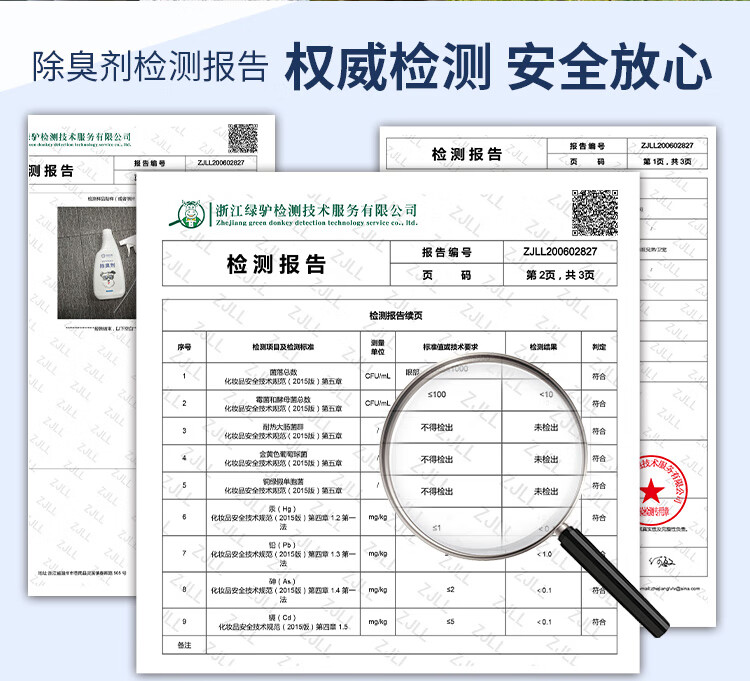Image resolution: width=750 pixels, height=681 pixels.
Task: Click CFU/mL unit in row 1
Action: pyautogui.click(x=377, y=376)
